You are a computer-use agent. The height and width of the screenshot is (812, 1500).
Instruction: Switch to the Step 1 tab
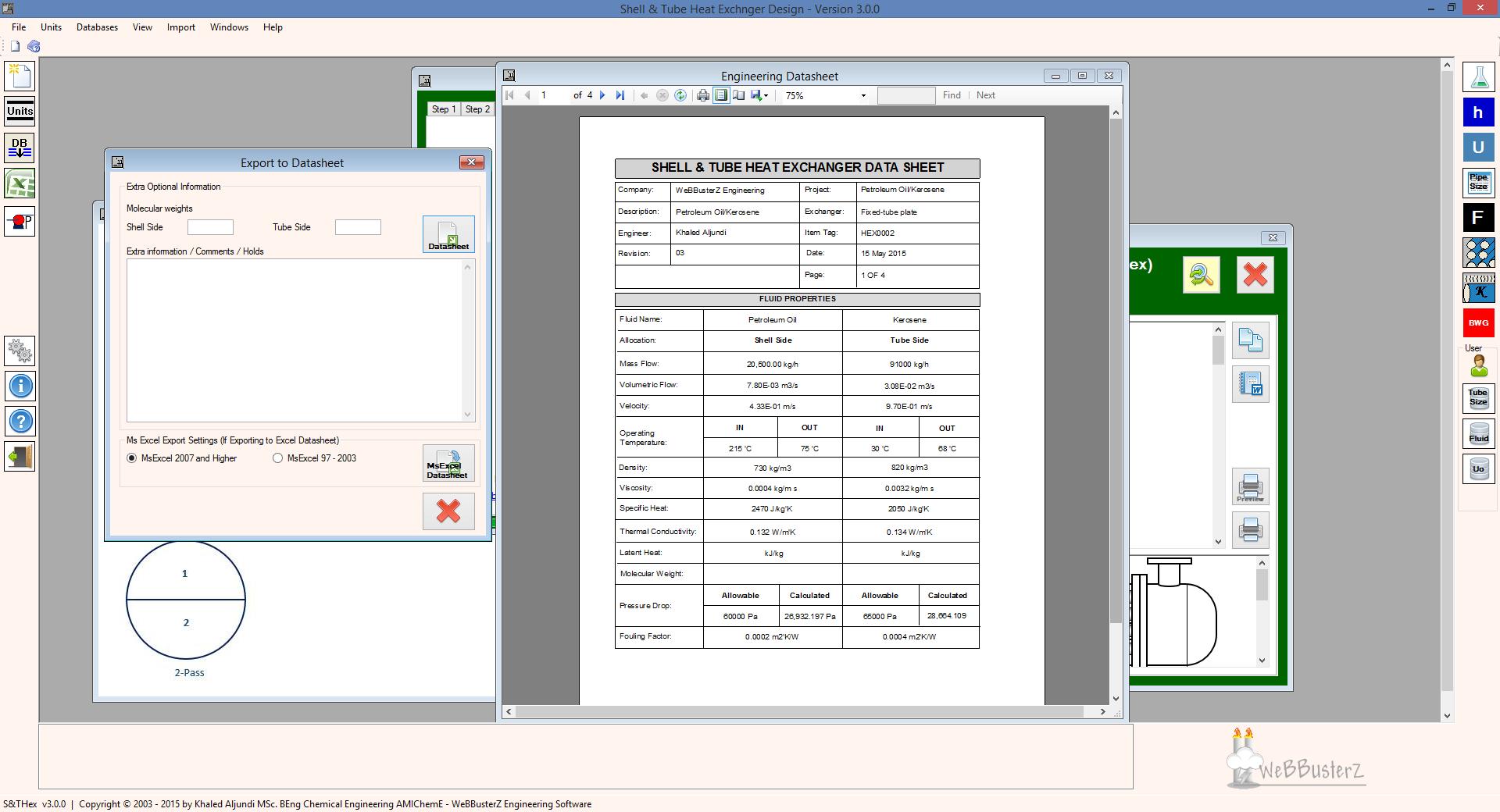(444, 109)
